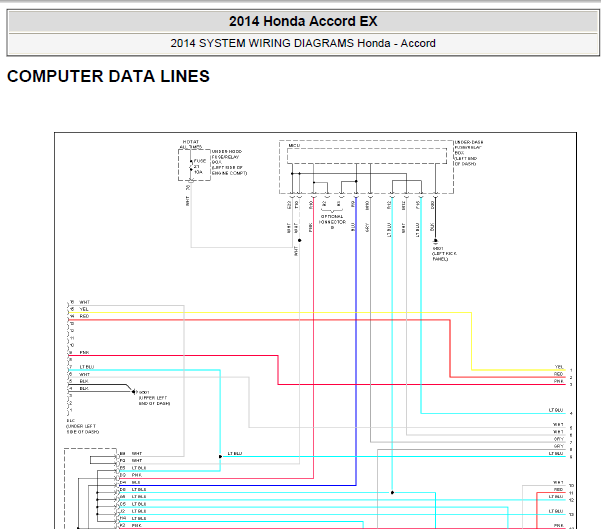Click DLC pin 4 "BLK" label
Image resolution: width=601 pixels, height=529 pixels.
tap(84, 388)
